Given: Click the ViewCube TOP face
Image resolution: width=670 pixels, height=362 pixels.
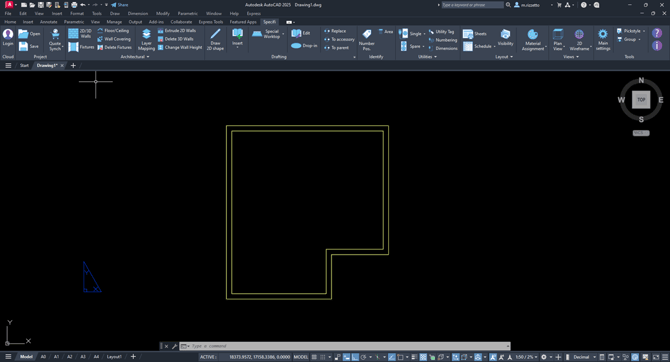Looking at the screenshot, I should (641, 100).
